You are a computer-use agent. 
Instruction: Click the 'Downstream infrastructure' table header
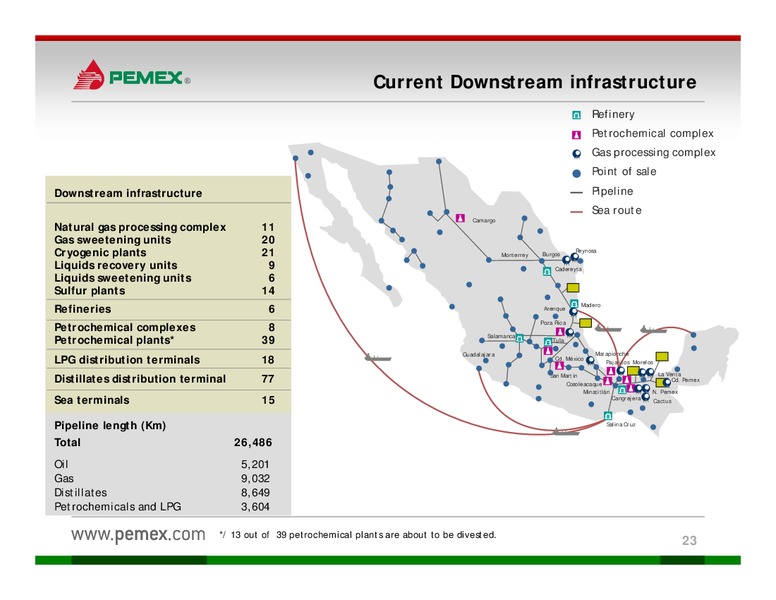128,193
